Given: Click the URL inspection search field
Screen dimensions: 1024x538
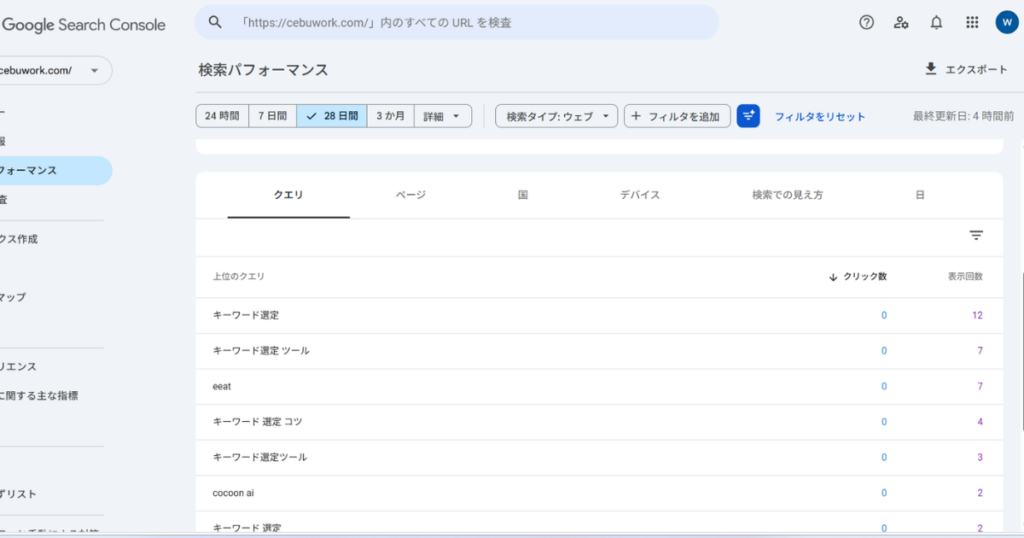Looking at the screenshot, I should (x=470, y=22).
